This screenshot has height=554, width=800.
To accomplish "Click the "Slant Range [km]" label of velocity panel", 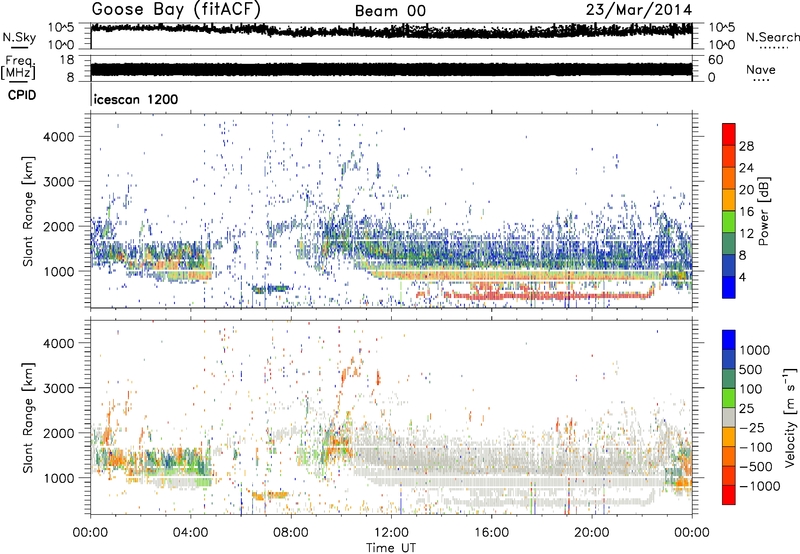I will [x=28, y=417].
